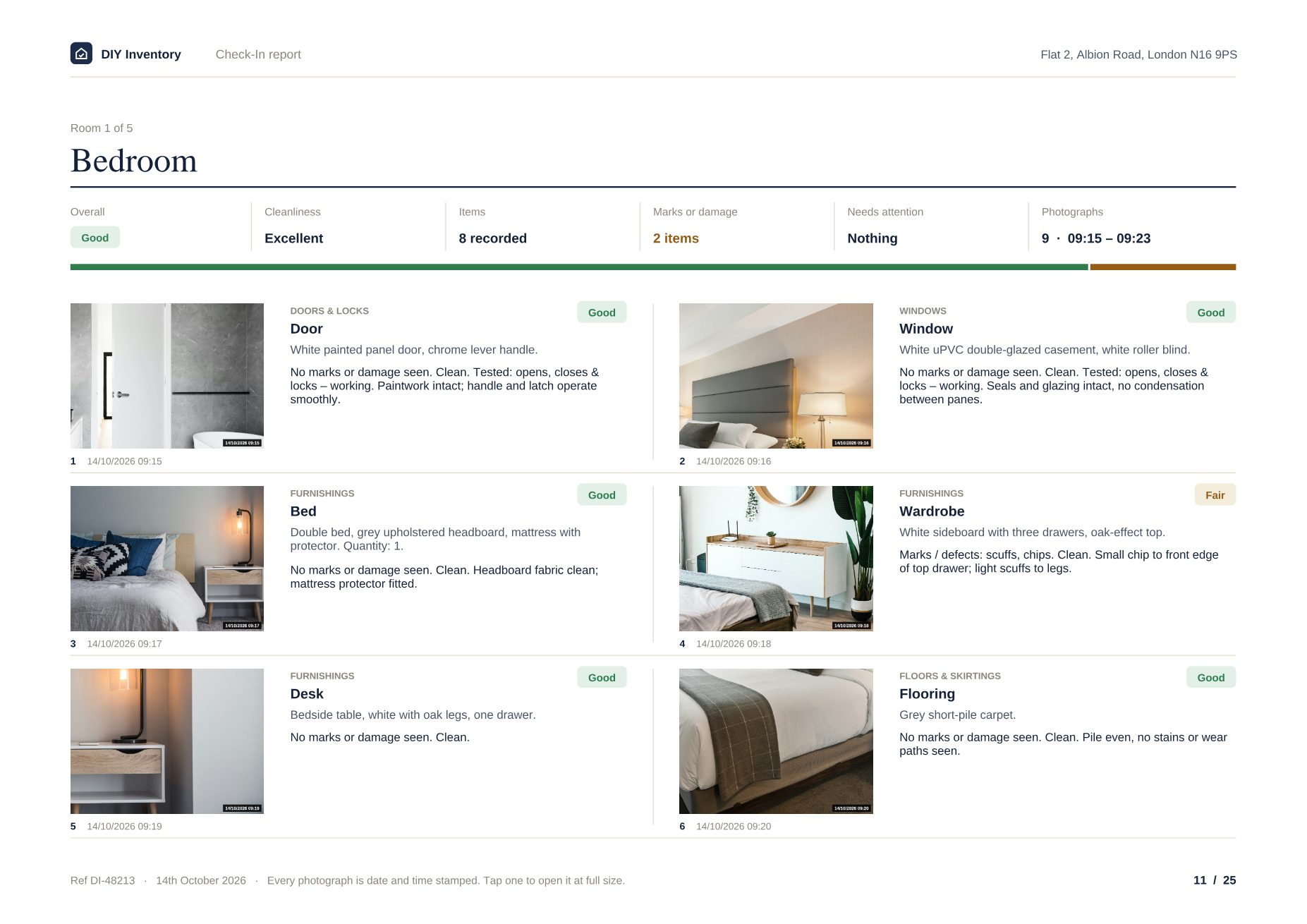Click the Good badge on Bed item
Image resolution: width=1307 pixels, height=924 pixels.
tap(602, 495)
